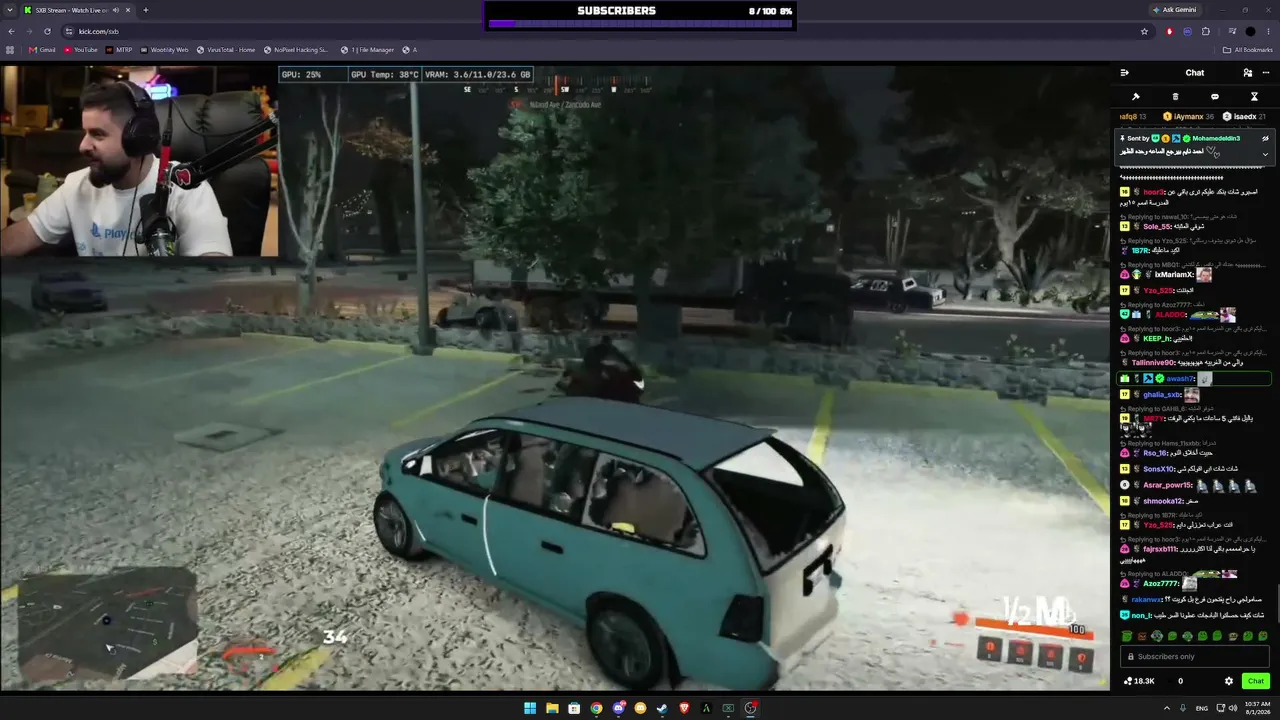The width and height of the screenshot is (1280, 720).
Task: Open the Chrome three-dot menu
Action: [x=1268, y=31]
